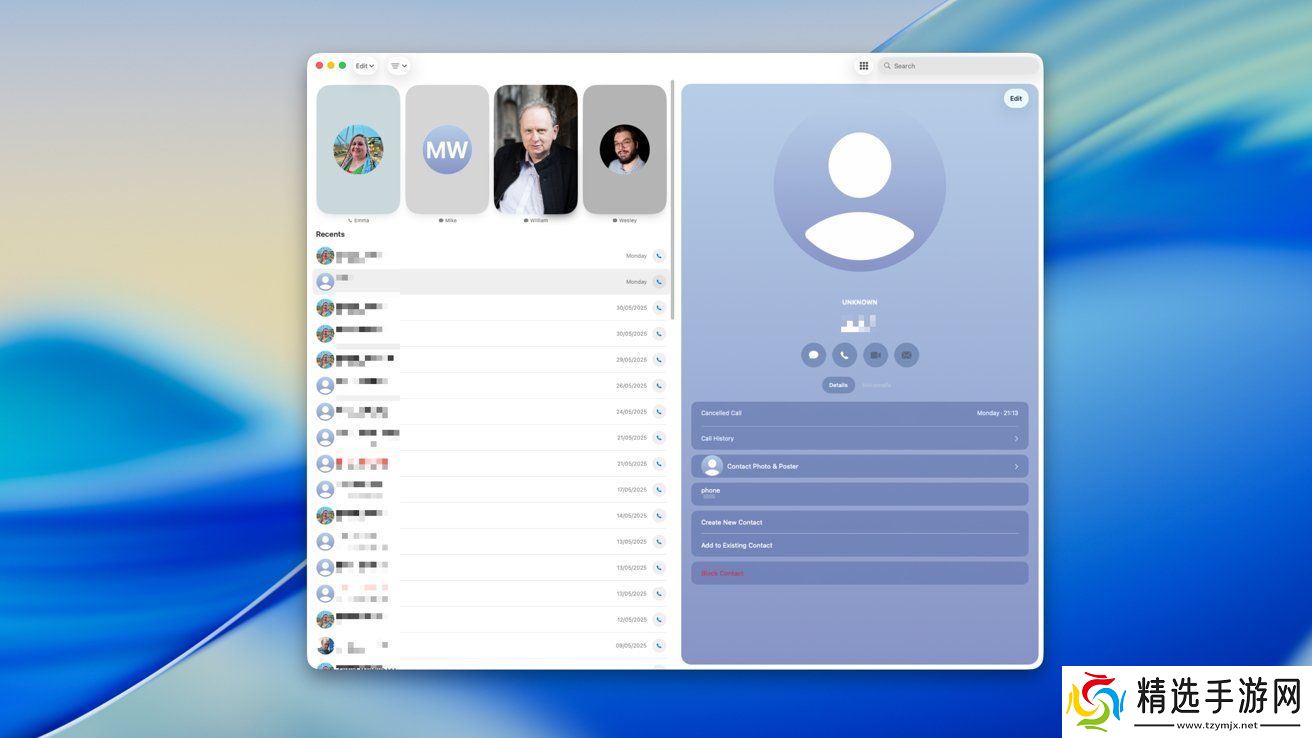Call back the 29/05/2025 recent entry

click(x=659, y=360)
